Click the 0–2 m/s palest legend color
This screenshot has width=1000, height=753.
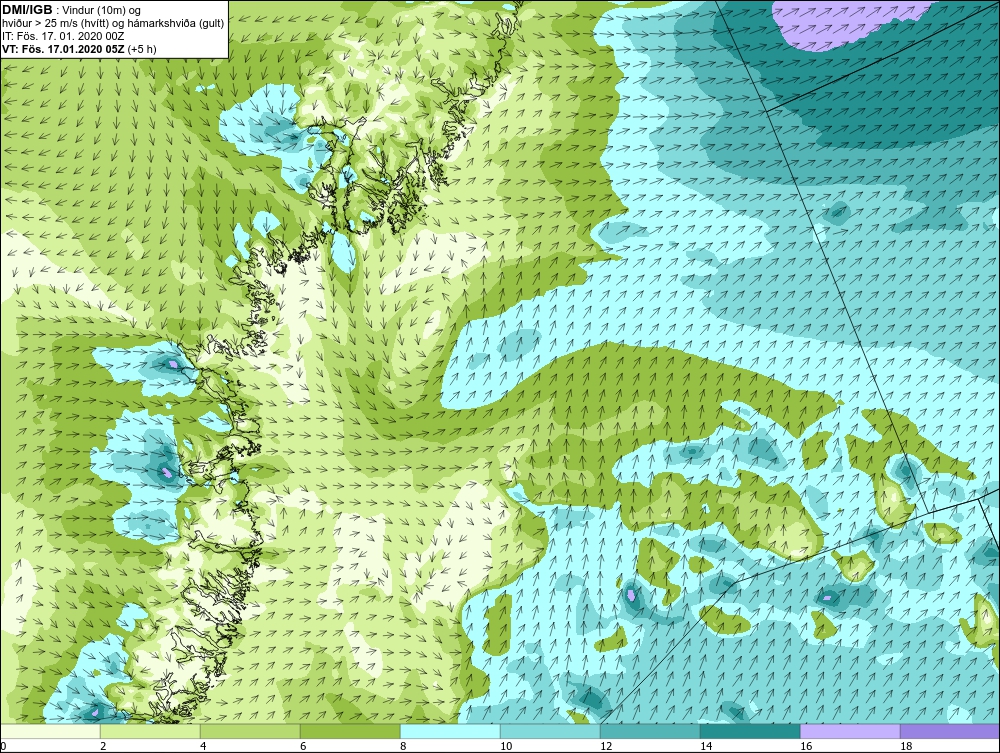[50, 731]
